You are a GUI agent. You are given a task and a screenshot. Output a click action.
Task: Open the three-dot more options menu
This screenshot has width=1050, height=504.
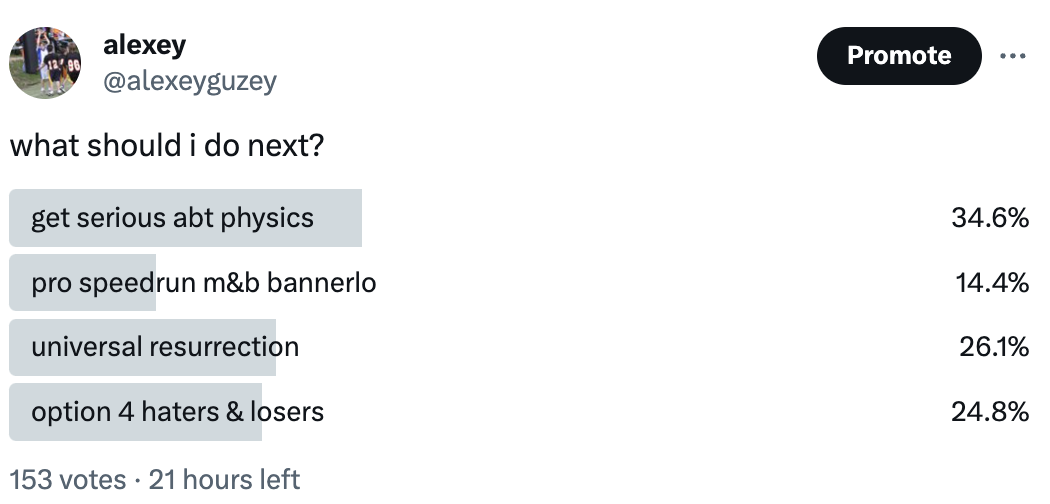[x=1012, y=56]
